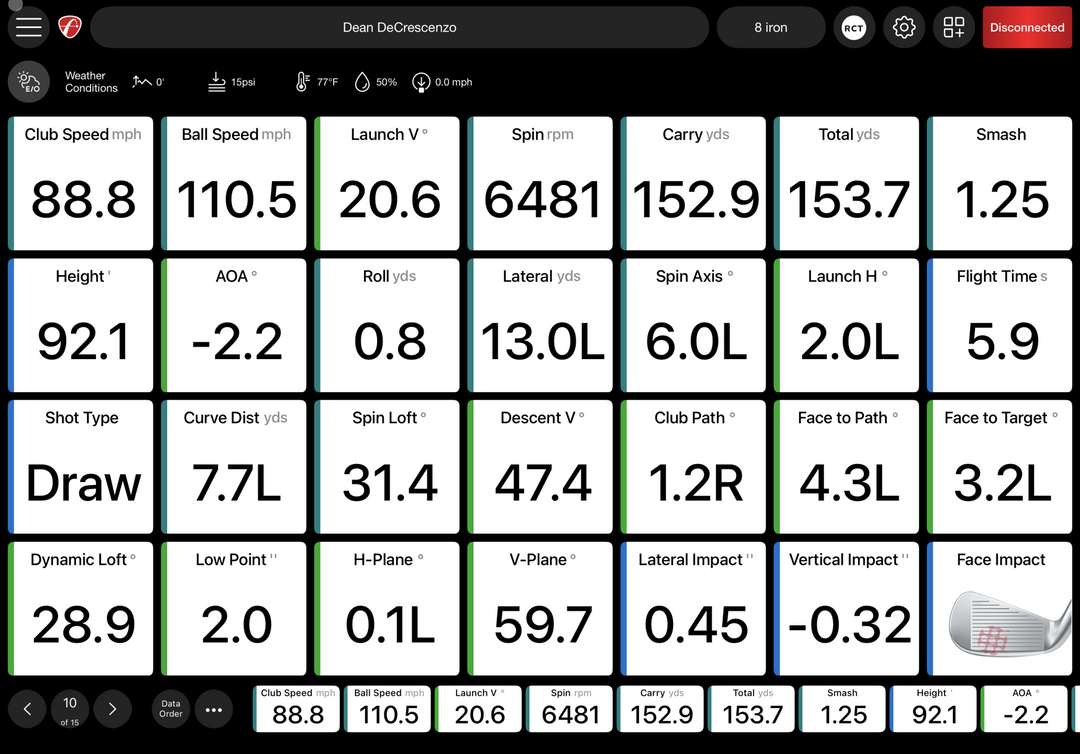Image resolution: width=1080 pixels, height=754 pixels.
Task: Select the RCT ball type icon
Action: [x=854, y=27]
